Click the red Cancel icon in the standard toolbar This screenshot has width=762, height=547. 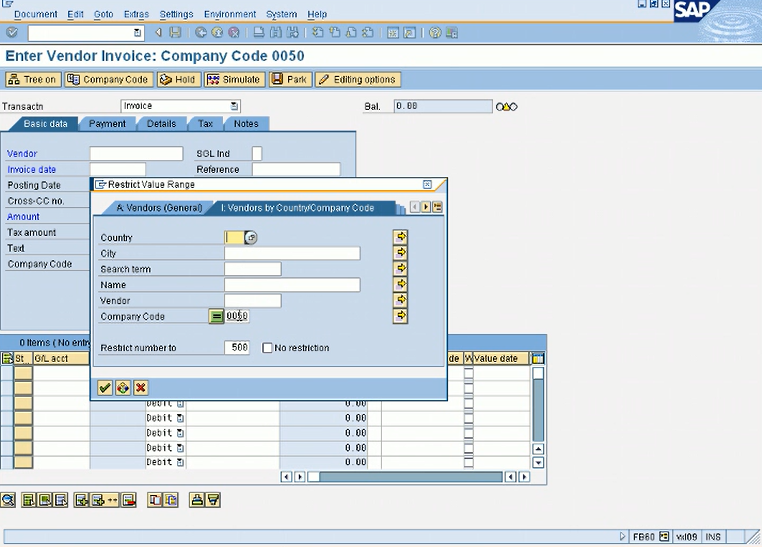click(234, 33)
